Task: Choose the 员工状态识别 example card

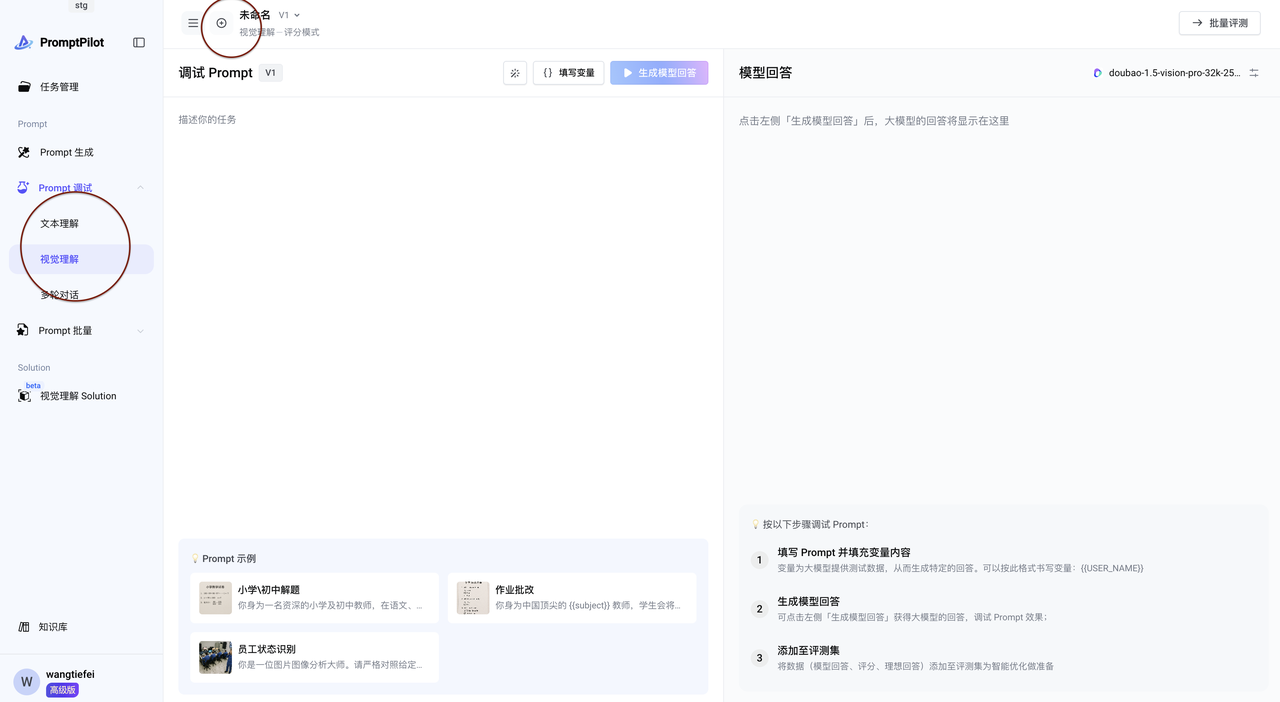Action: (314, 657)
